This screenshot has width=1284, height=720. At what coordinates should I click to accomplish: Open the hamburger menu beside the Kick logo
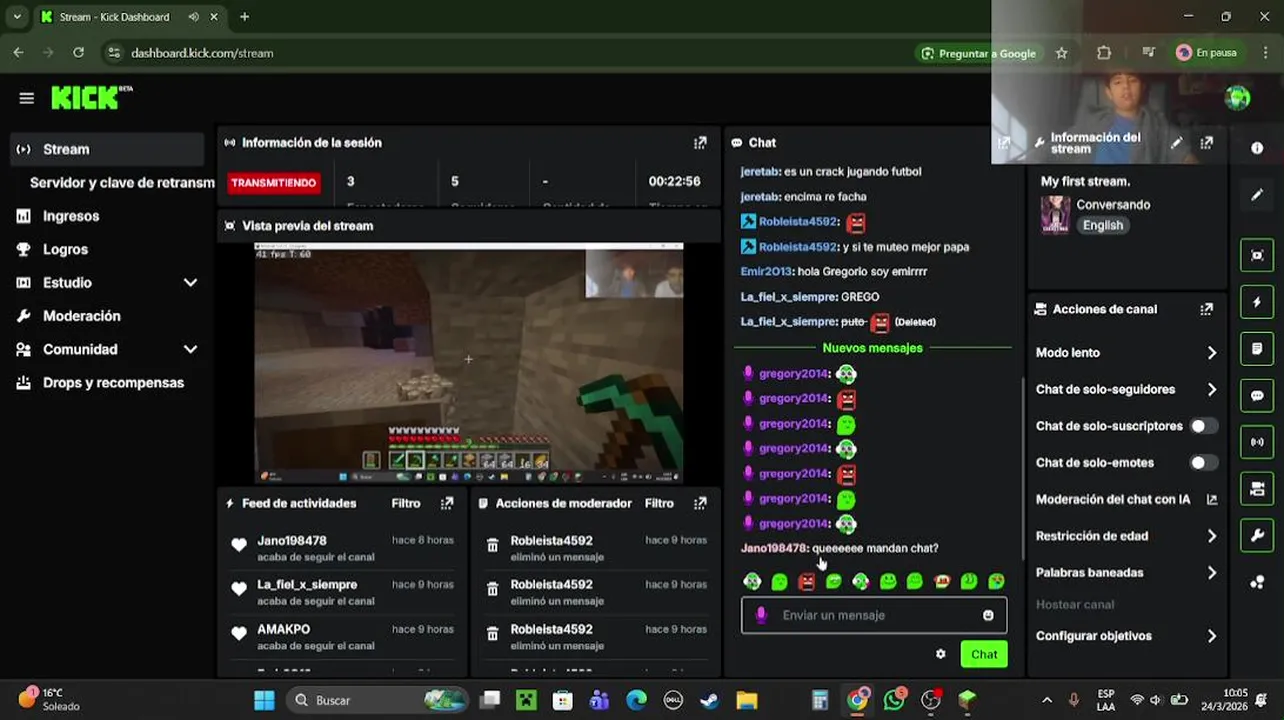pos(26,98)
